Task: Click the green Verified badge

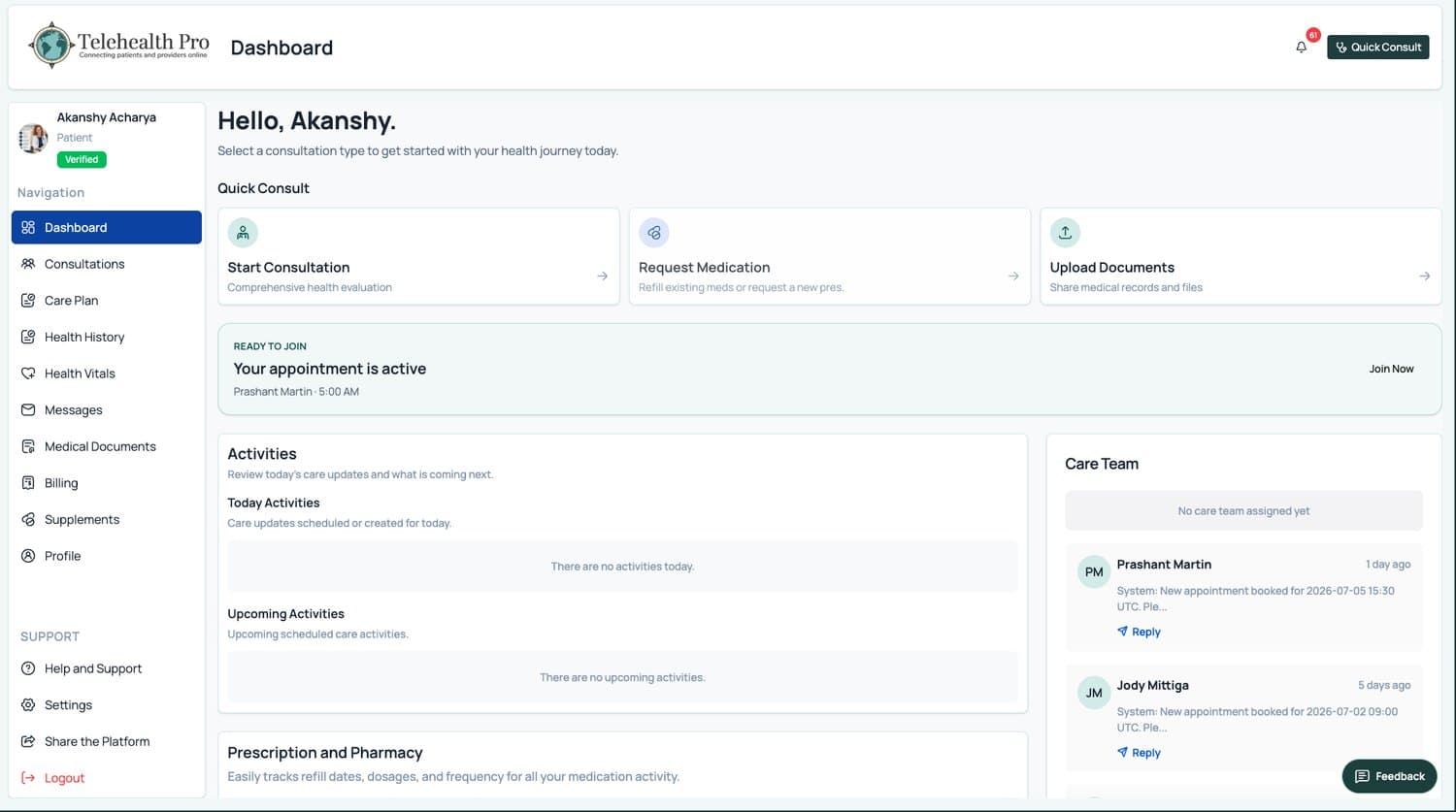Action: pos(82,160)
